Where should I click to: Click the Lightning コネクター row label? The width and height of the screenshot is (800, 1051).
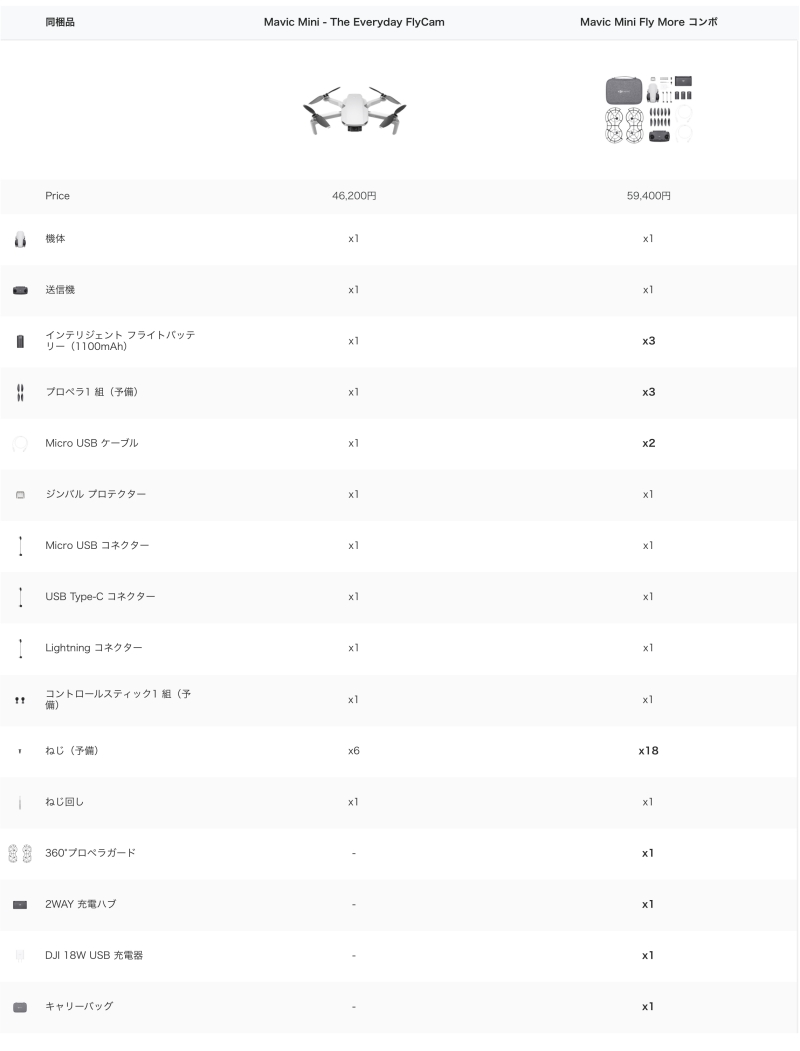tap(94, 648)
